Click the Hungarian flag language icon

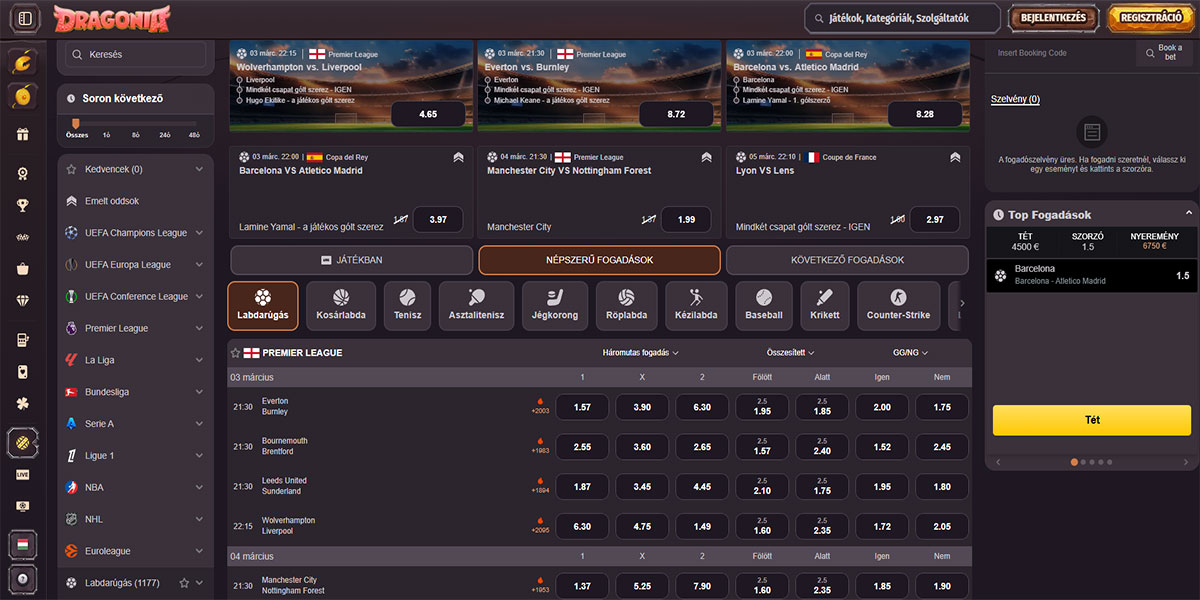click(22, 545)
